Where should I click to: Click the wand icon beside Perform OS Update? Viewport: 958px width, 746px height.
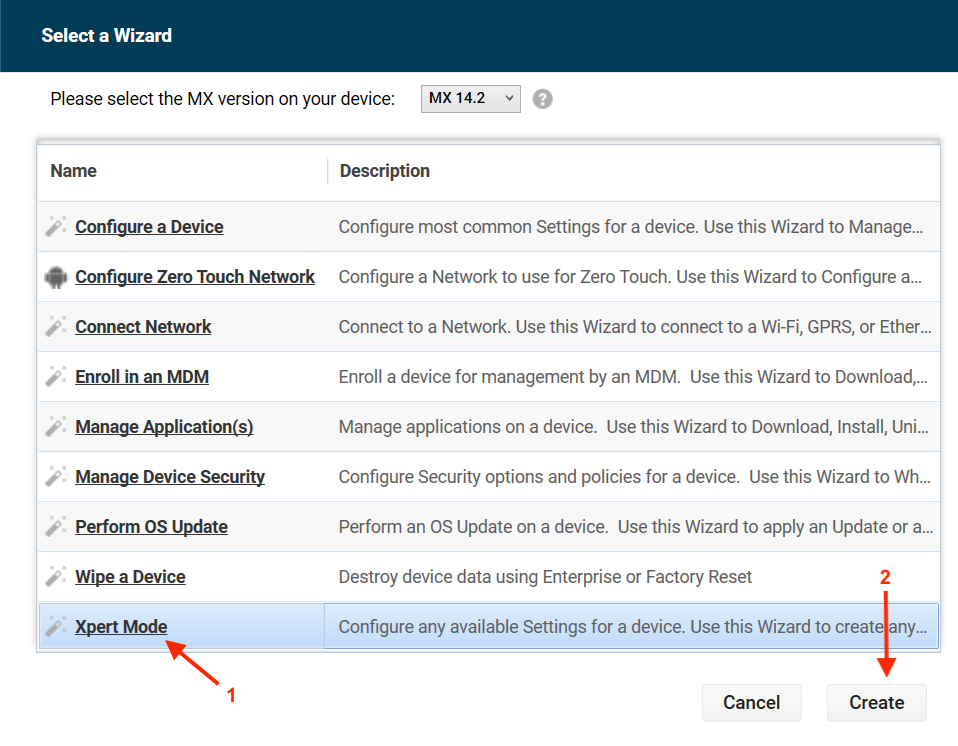tap(56, 527)
